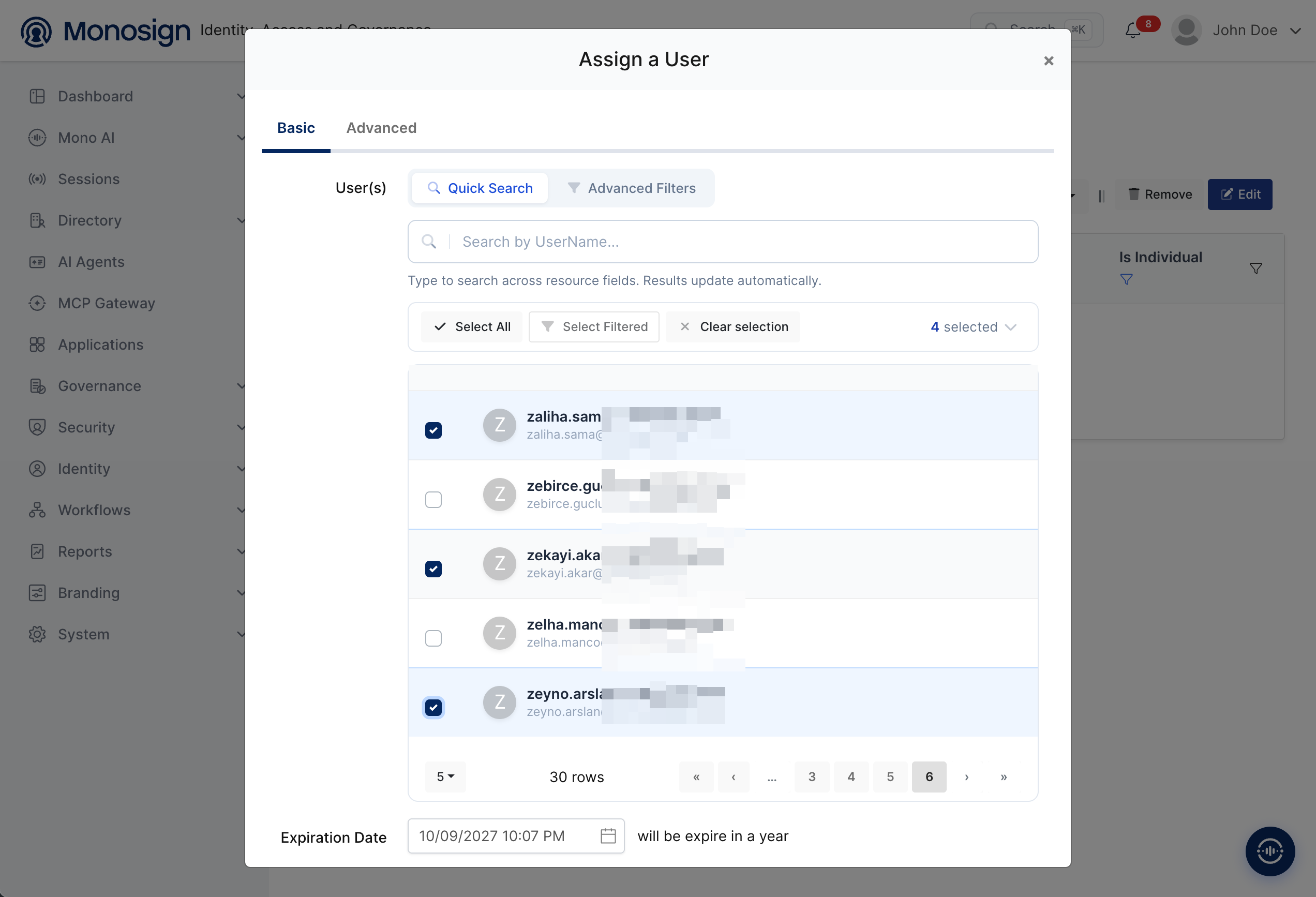Screen dimensions: 1316x897
Task: Click the MCP Gateway icon
Action: pos(37,303)
